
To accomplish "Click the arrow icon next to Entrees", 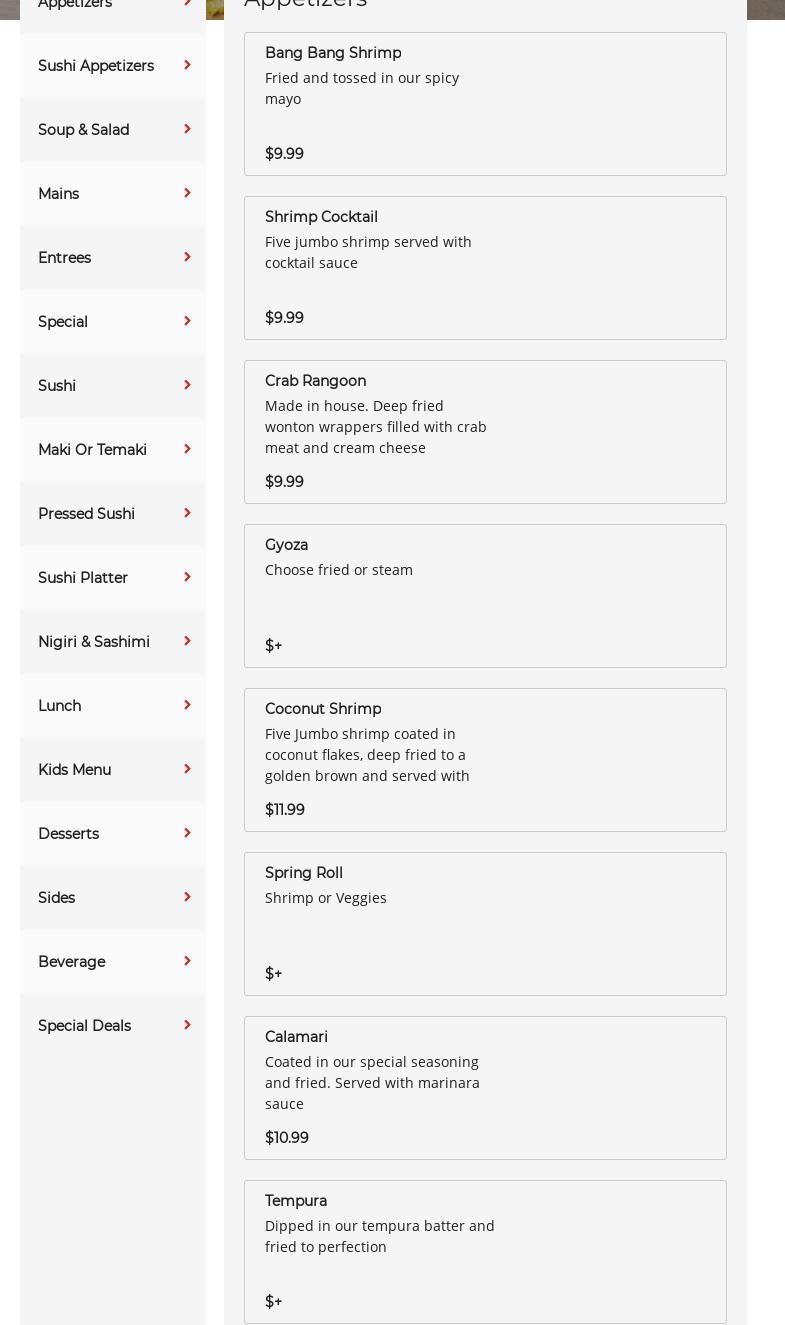I will point(187,257).
